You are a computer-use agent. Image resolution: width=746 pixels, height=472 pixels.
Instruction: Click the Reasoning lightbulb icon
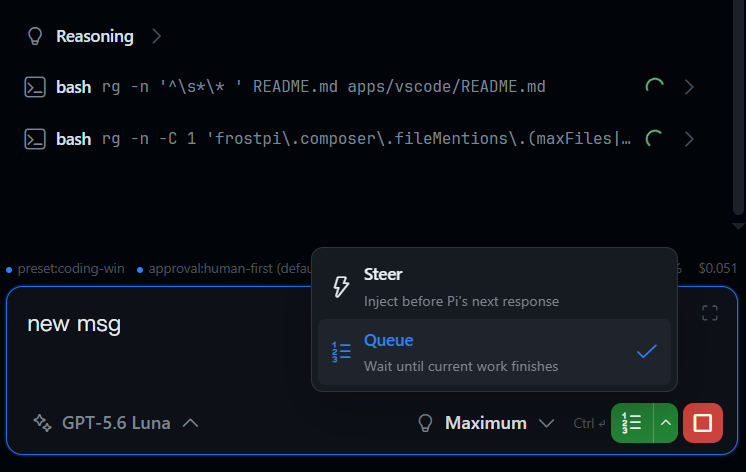pyautogui.click(x=35, y=36)
